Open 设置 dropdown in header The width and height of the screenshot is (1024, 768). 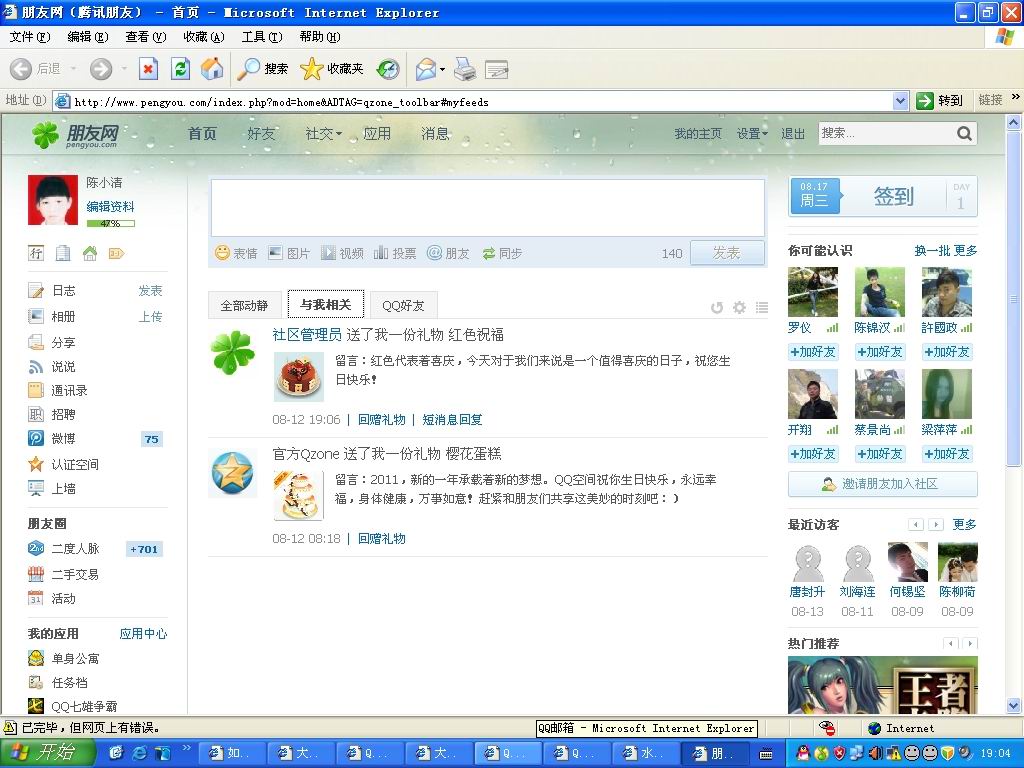tap(752, 134)
